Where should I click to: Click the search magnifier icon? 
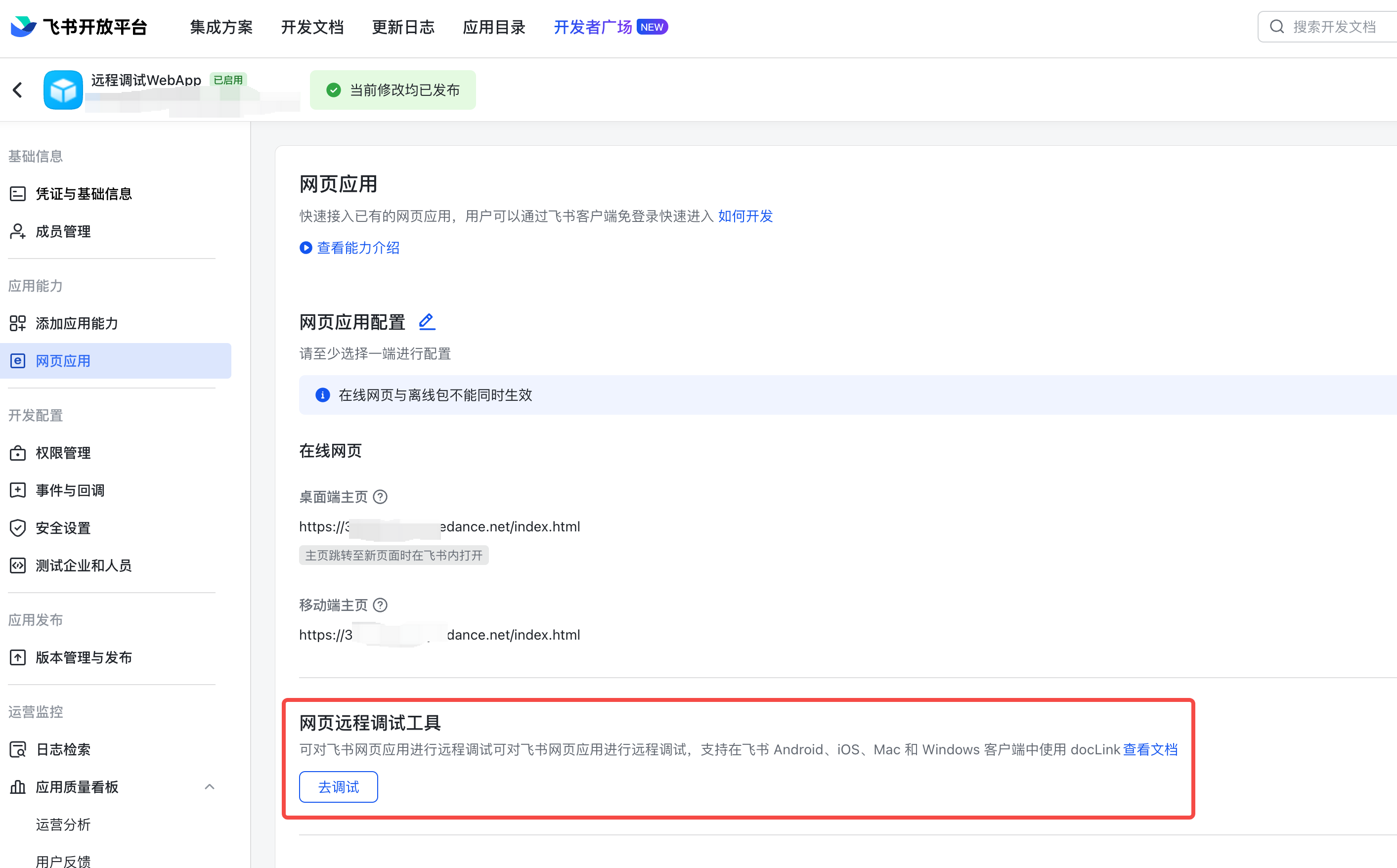1276,26
